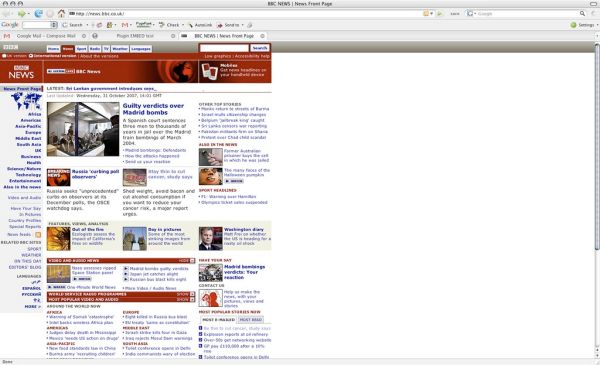600x365 pixels.
Task: Switch to Google Mail - Compose Mail tab
Action: [46, 36]
